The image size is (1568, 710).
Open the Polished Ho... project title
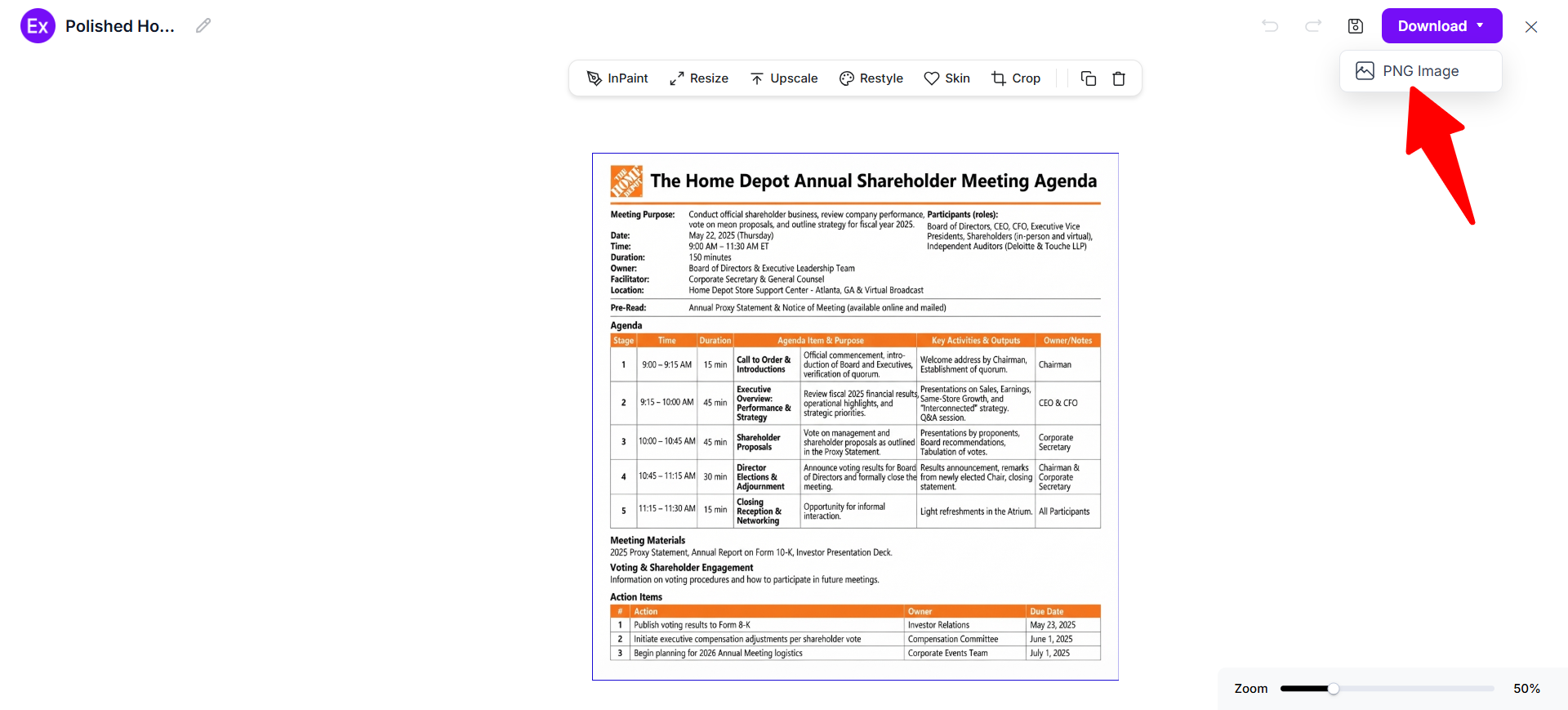point(120,26)
